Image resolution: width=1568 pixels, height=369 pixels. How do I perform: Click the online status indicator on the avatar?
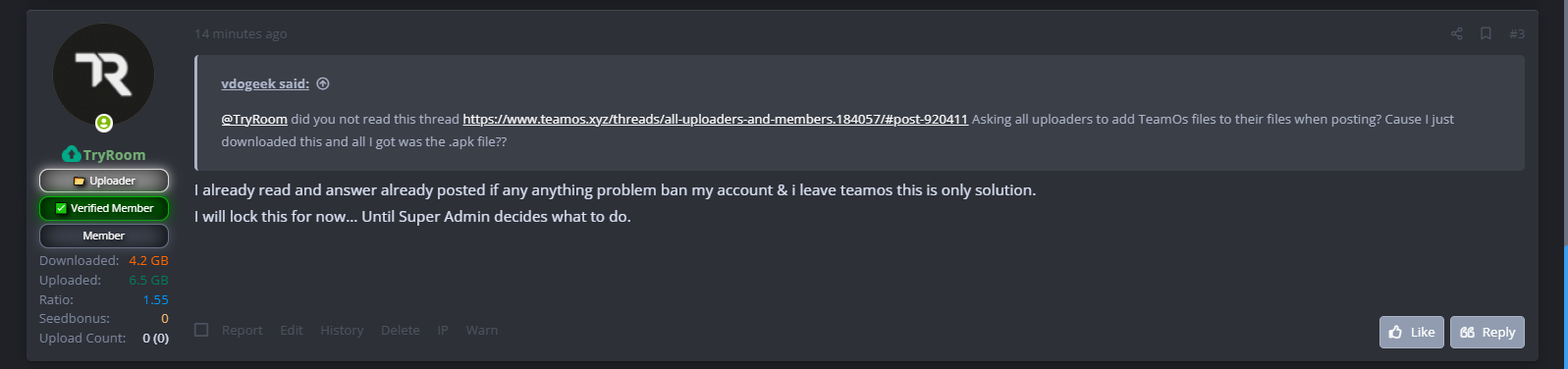coord(103,123)
